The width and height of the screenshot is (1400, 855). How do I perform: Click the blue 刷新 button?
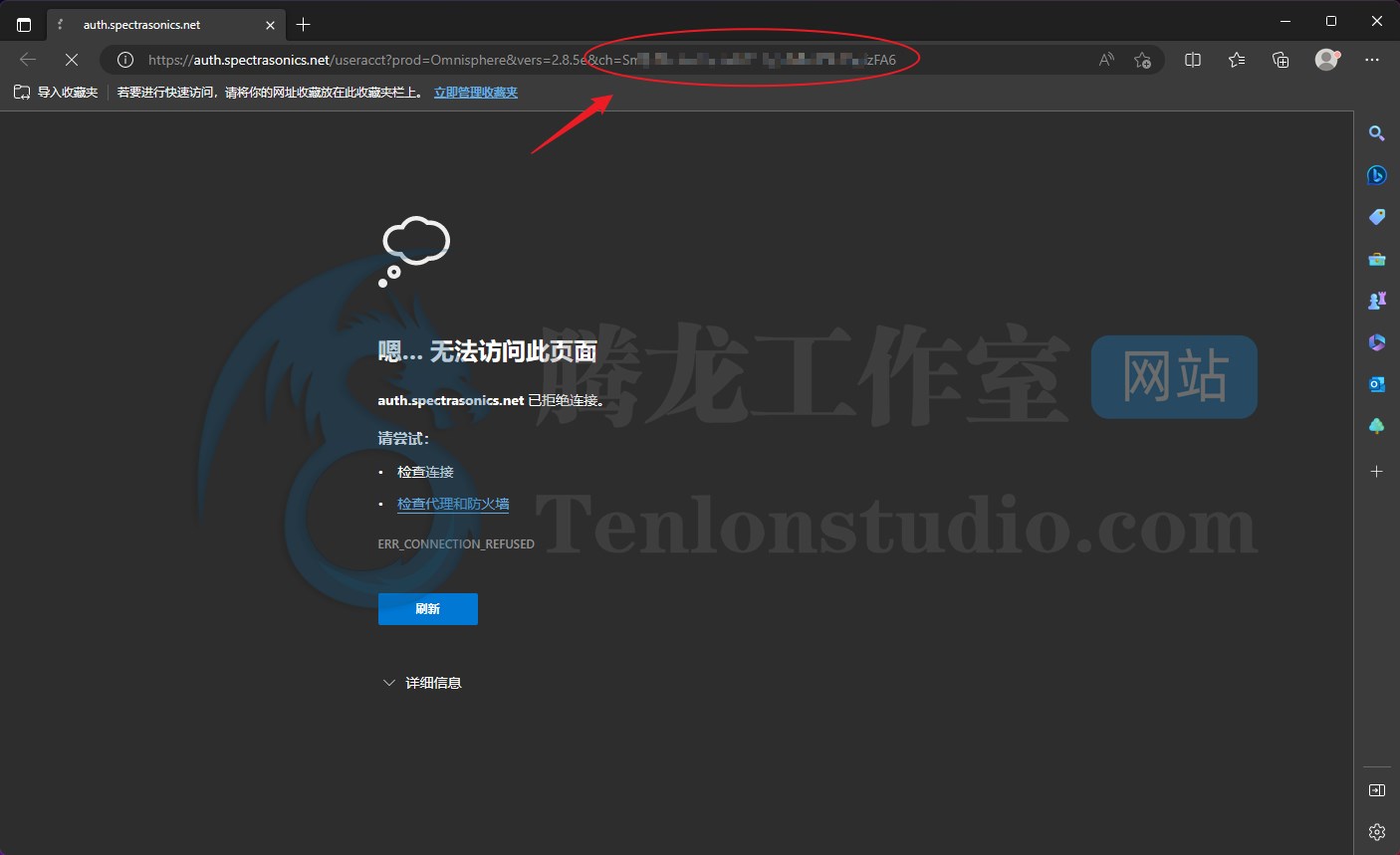pos(428,609)
